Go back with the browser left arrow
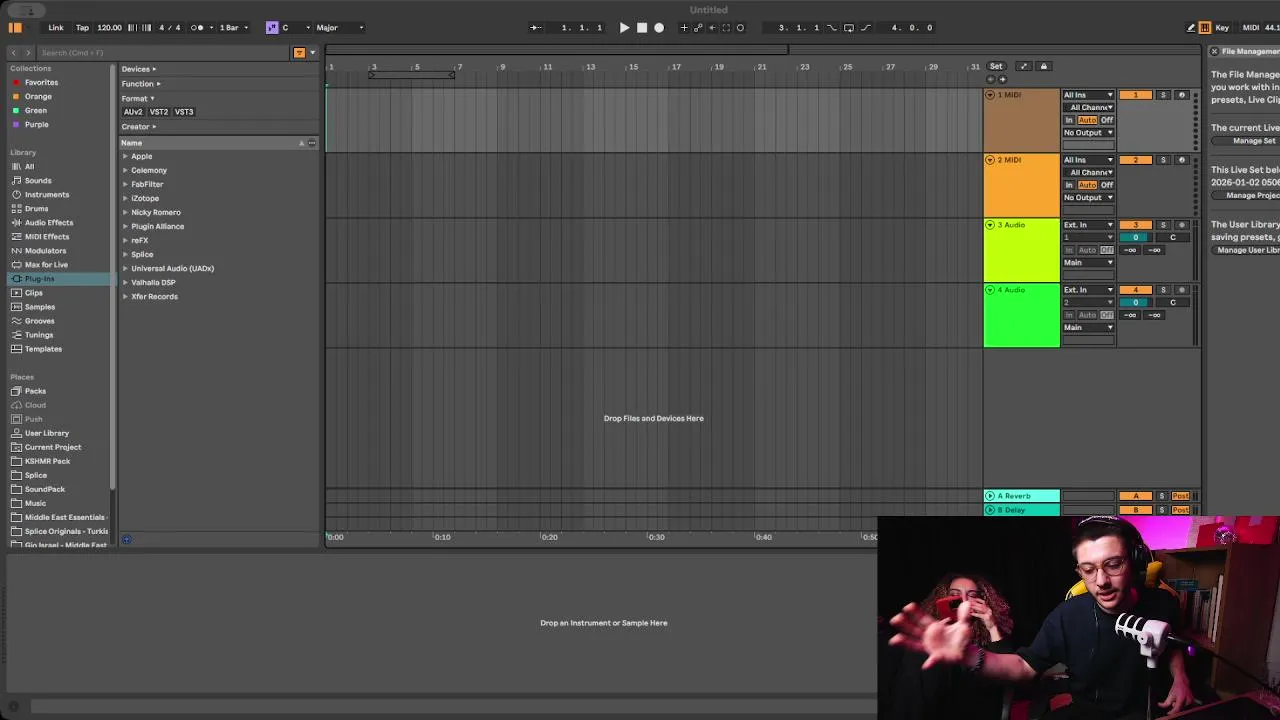The image size is (1280, 720). click(14, 52)
